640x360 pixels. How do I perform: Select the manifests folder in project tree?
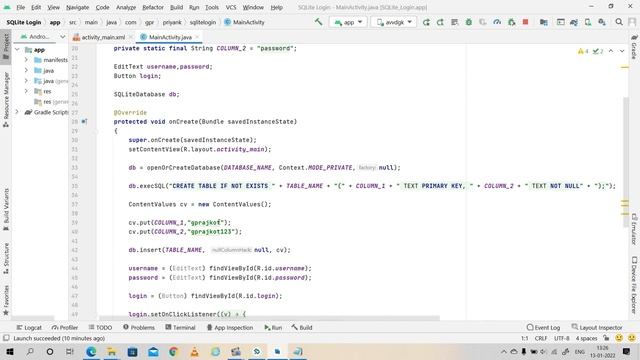click(x=51, y=60)
